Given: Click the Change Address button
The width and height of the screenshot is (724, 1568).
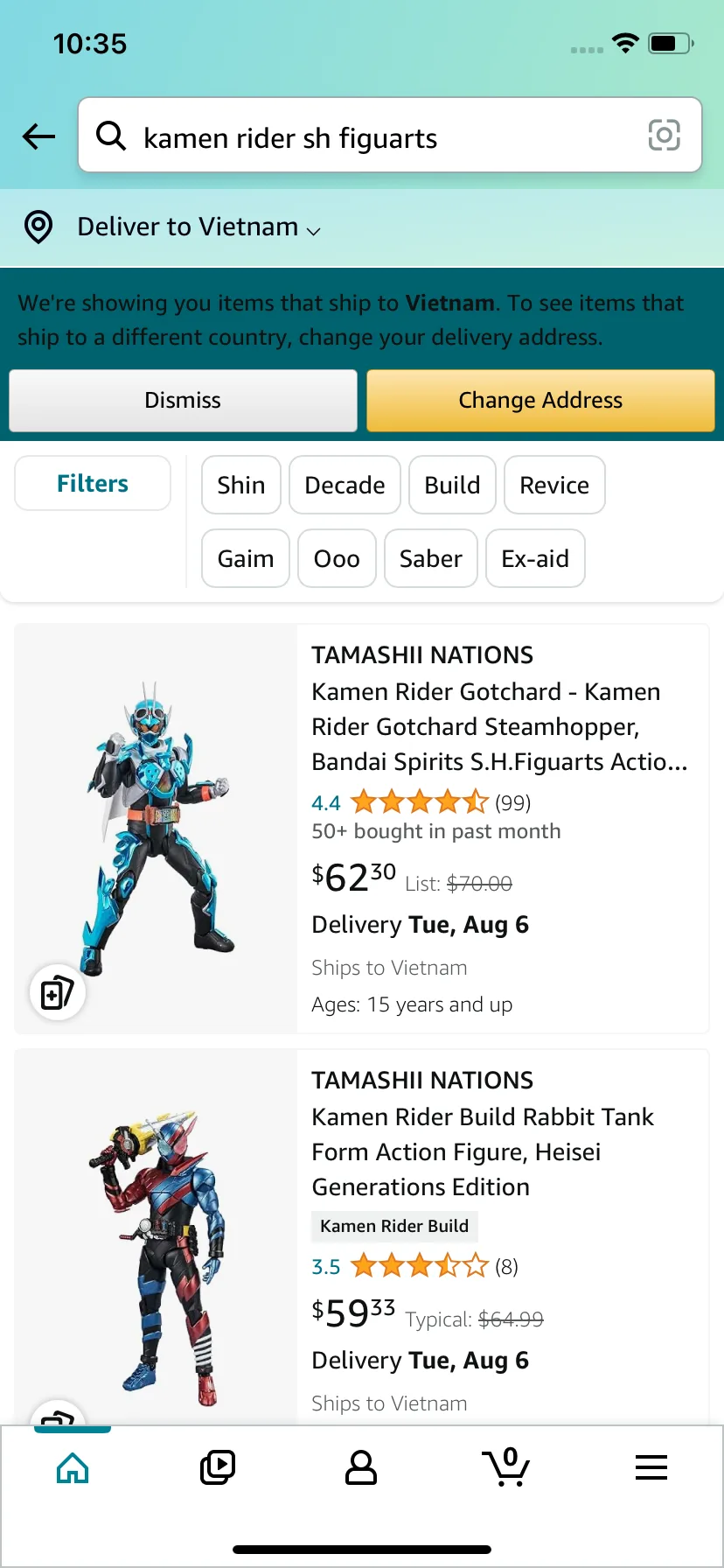Looking at the screenshot, I should pos(540,401).
